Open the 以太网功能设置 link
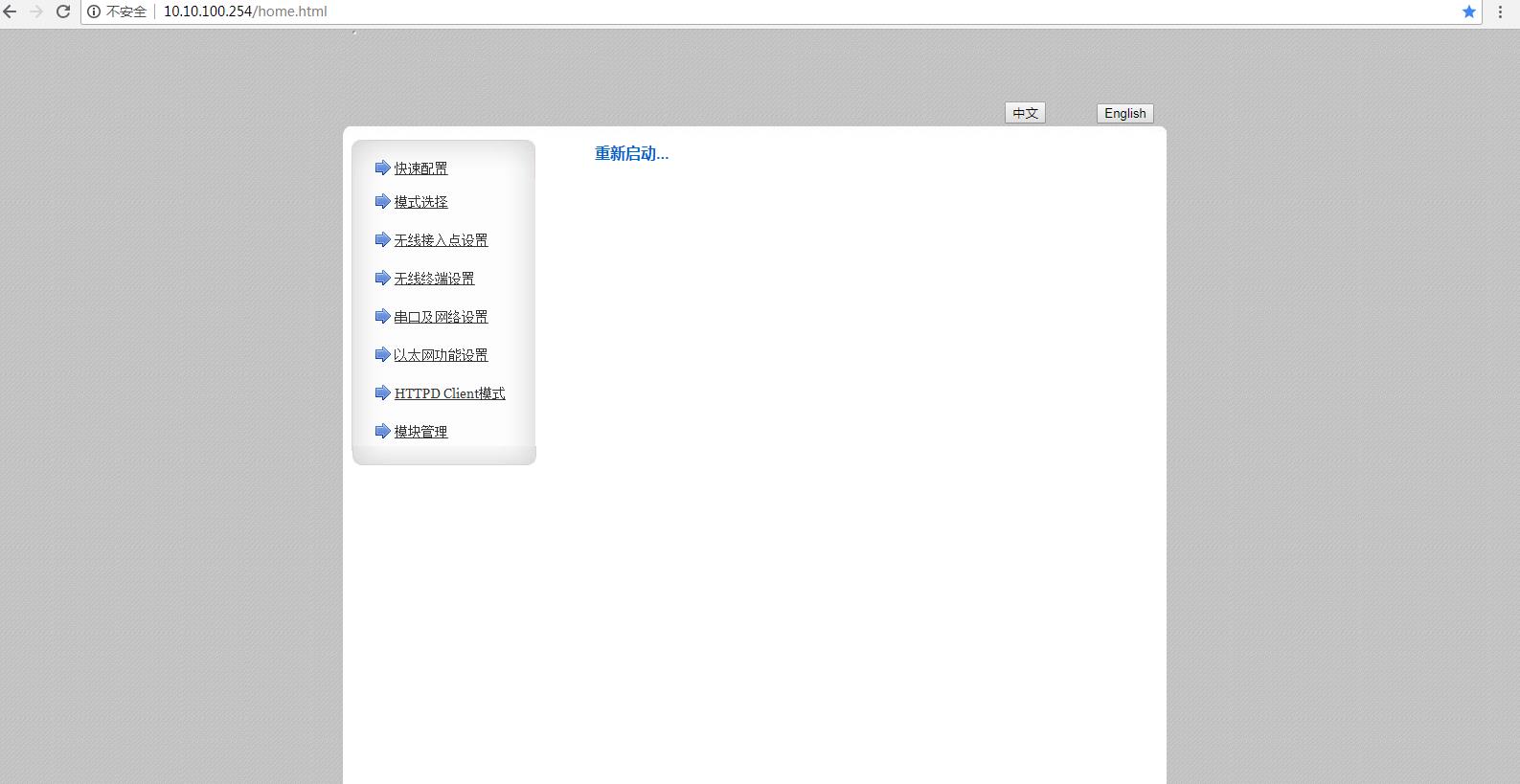 coord(441,355)
